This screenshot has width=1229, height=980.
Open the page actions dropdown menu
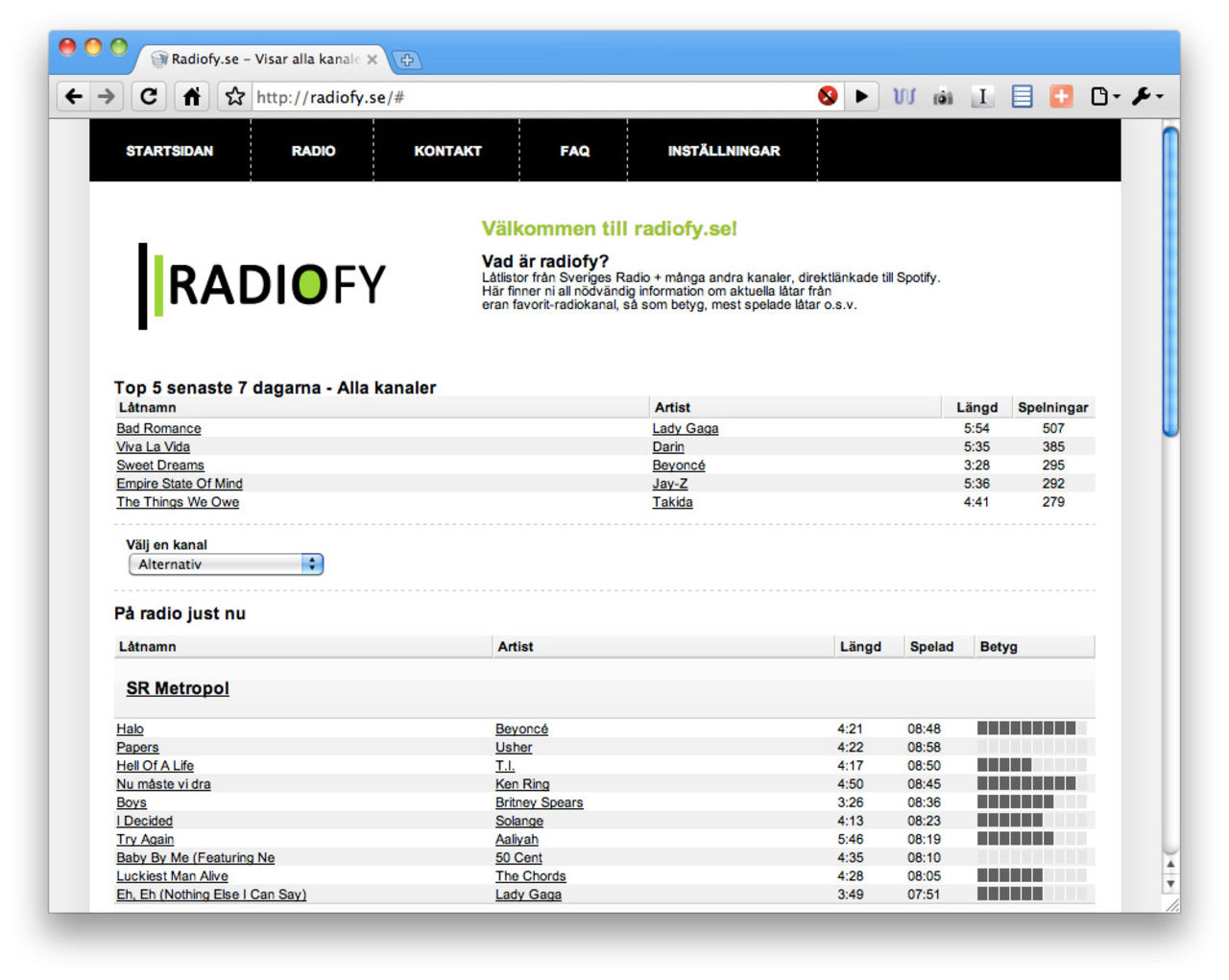click(1102, 96)
